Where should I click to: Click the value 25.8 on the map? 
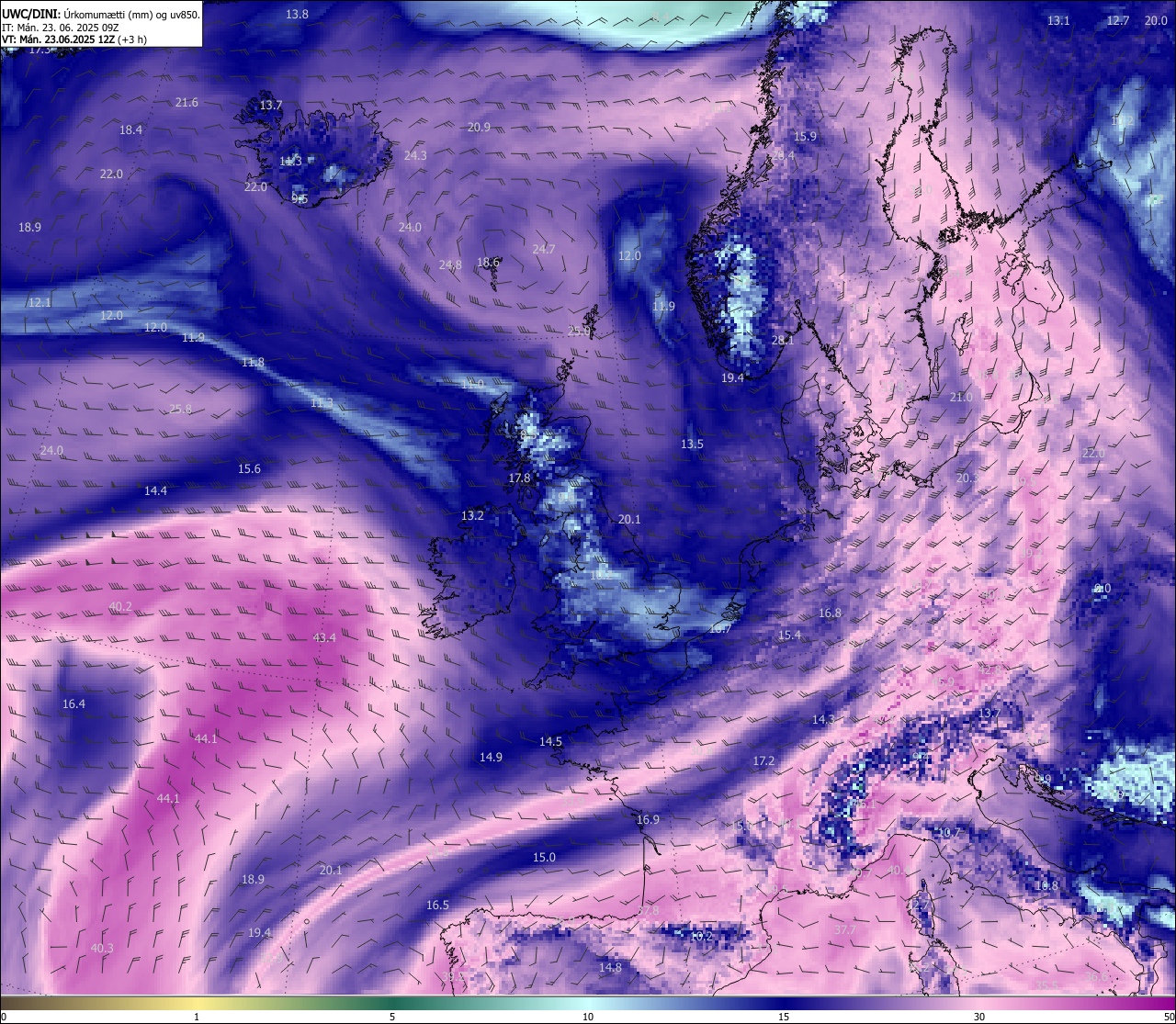click(180, 409)
